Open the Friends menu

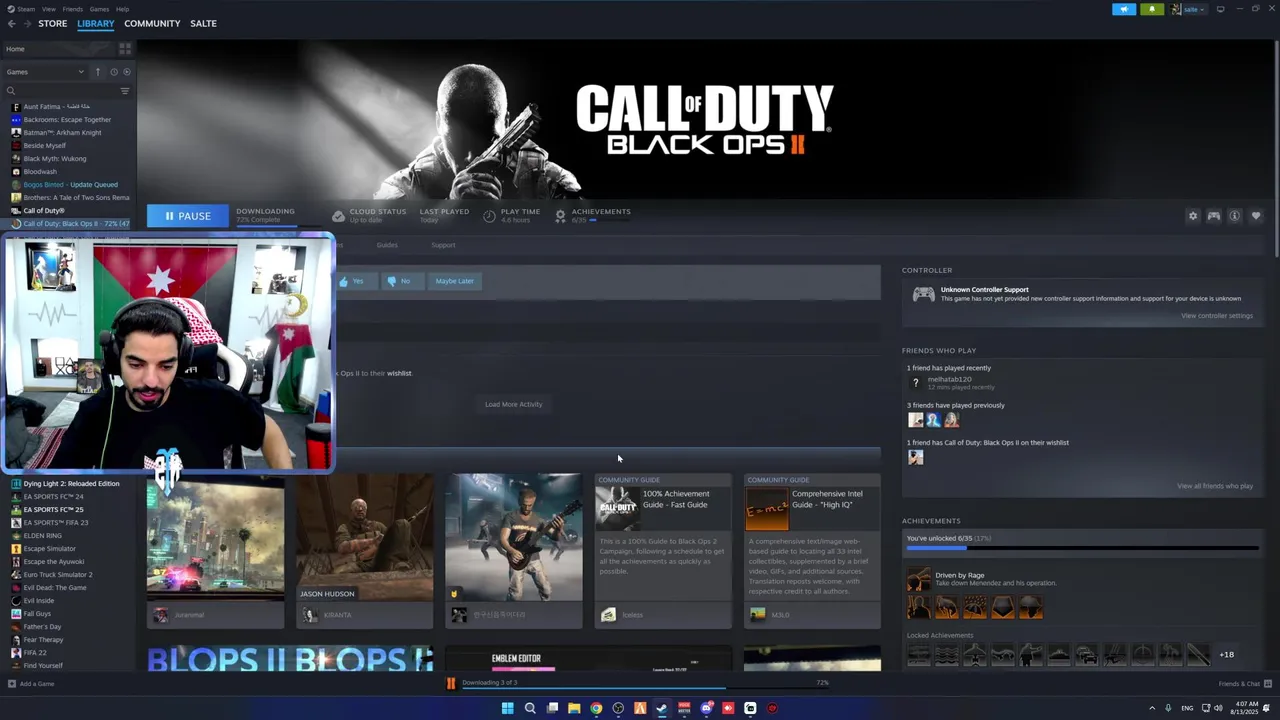pos(73,9)
